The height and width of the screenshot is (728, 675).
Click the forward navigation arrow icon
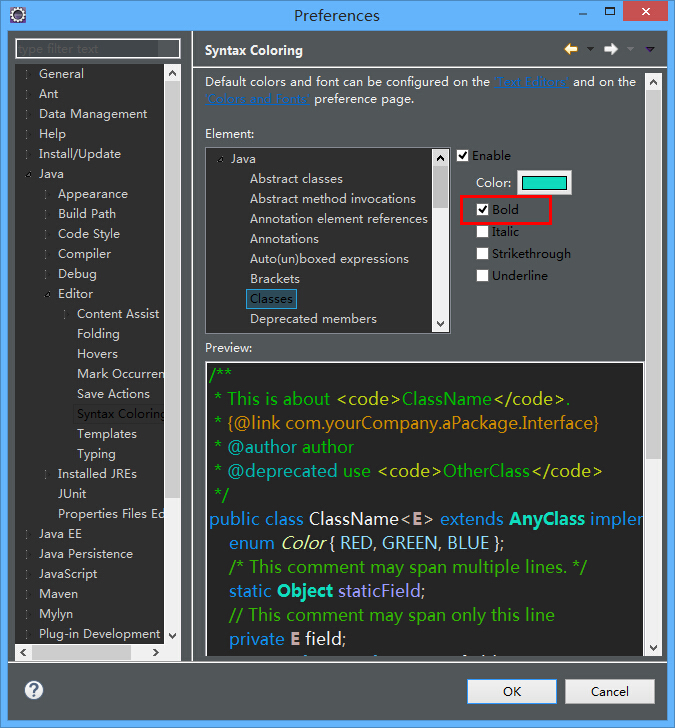point(610,49)
